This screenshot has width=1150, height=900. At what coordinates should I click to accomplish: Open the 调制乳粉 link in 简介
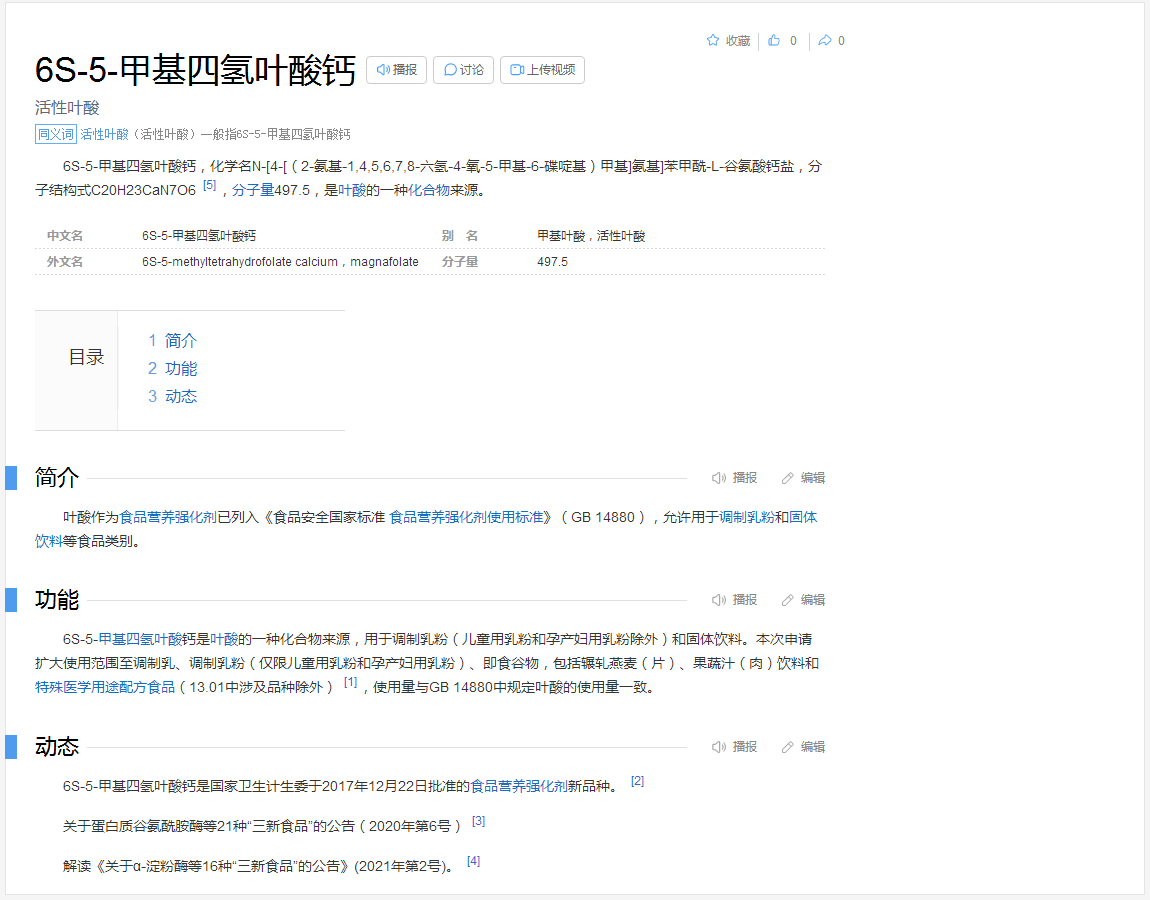(747, 518)
